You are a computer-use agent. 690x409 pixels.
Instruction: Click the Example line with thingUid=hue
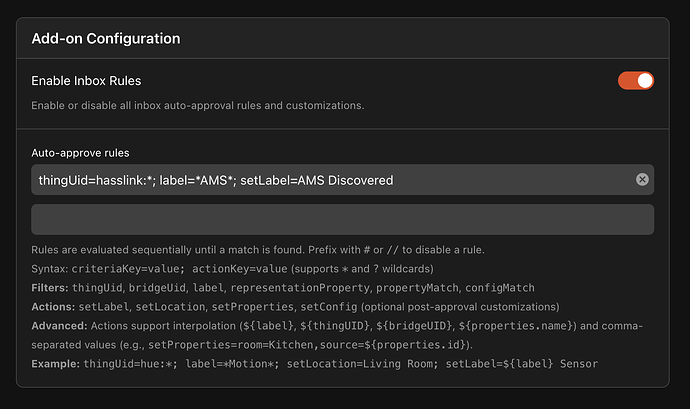315,364
